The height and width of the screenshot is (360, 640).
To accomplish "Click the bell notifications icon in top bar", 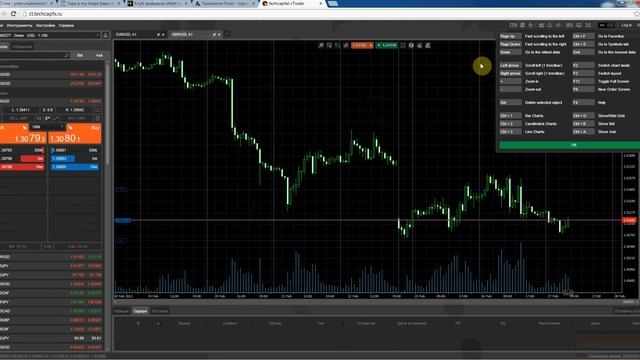I will click(550, 25).
